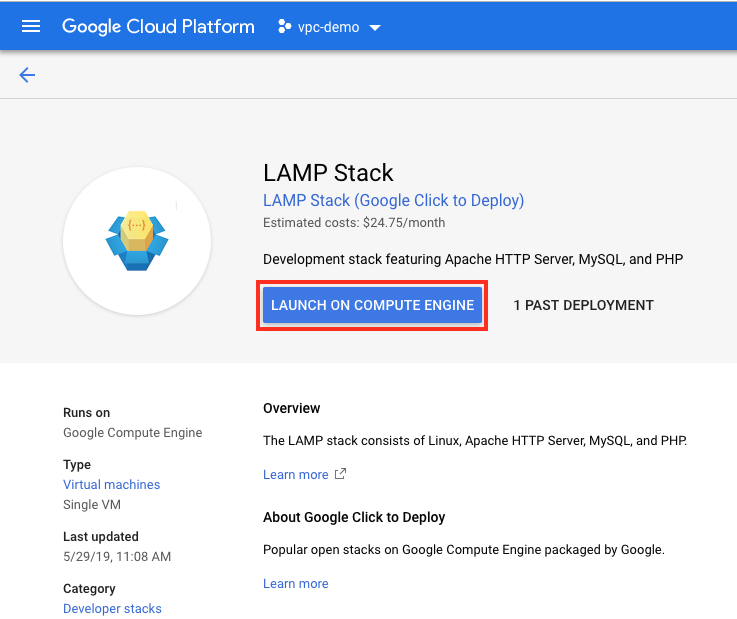Viewport: 737px width, 619px height.
Task: Open the Virtual machines type link
Action: coord(111,484)
